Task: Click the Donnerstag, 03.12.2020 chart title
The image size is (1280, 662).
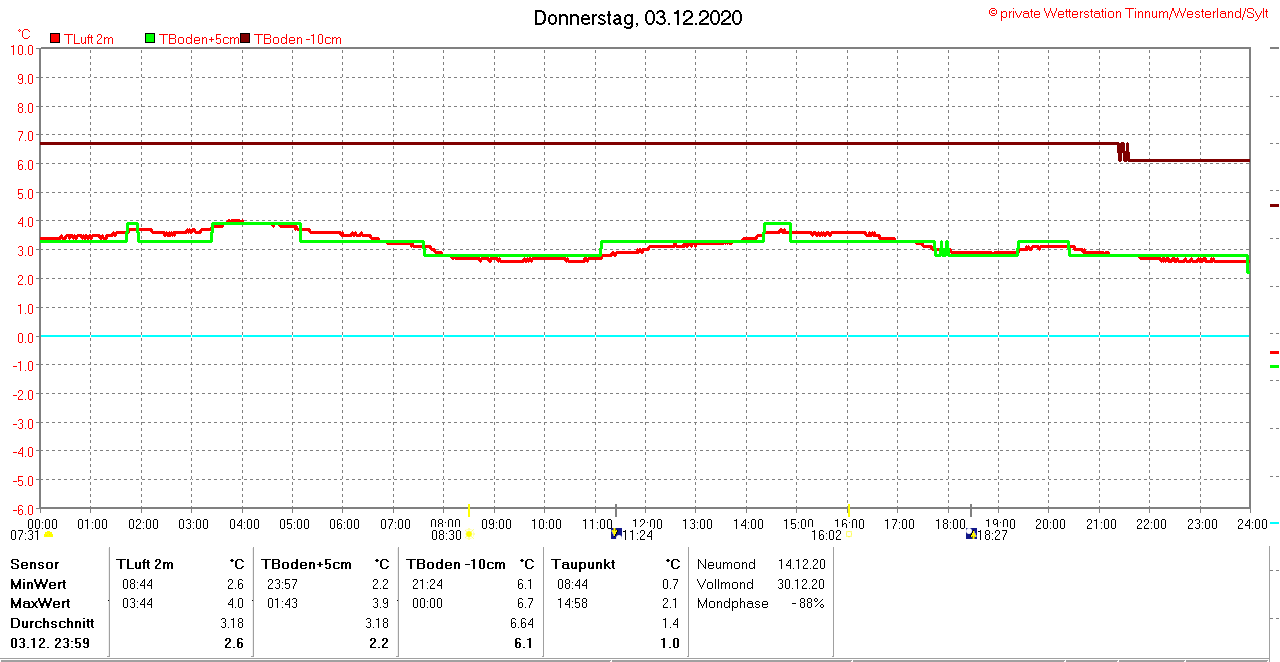Action: pos(637,18)
